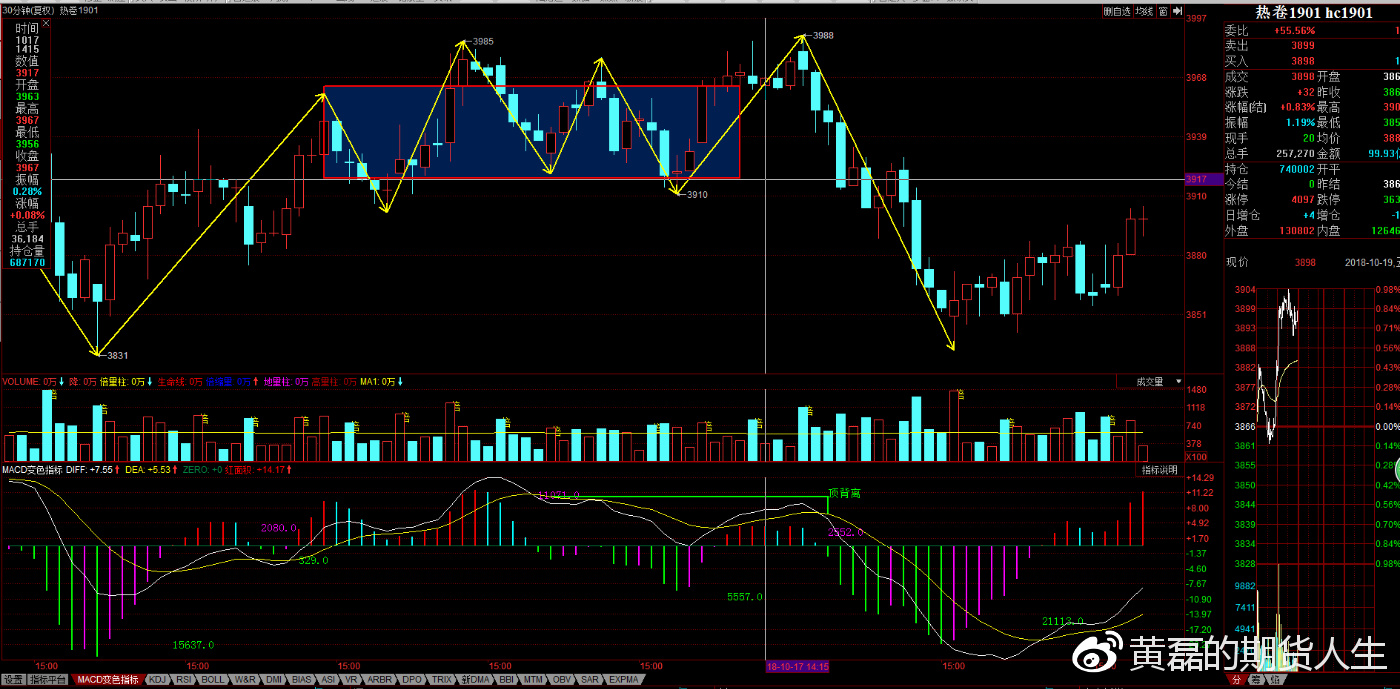
Task: Open the 指标说明 indicator description
Action: 1160,469
